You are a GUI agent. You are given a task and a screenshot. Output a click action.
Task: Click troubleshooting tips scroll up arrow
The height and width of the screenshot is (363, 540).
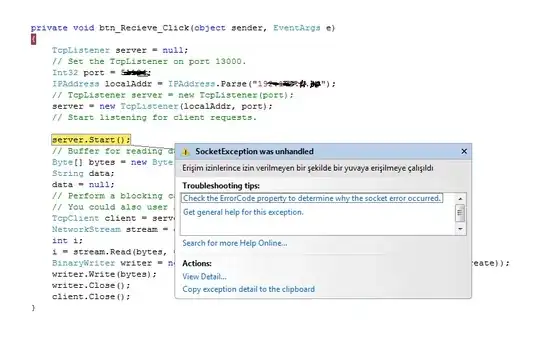(460, 199)
